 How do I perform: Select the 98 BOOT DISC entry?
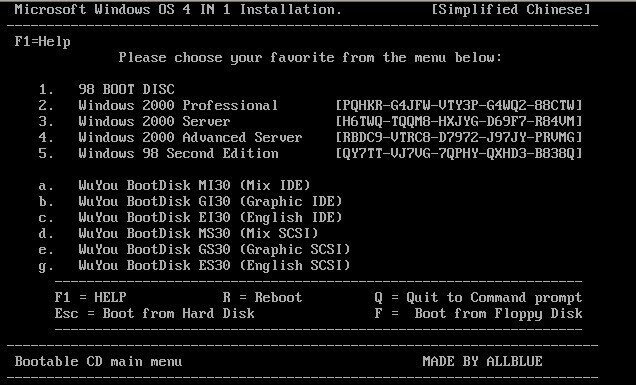click(x=107, y=89)
